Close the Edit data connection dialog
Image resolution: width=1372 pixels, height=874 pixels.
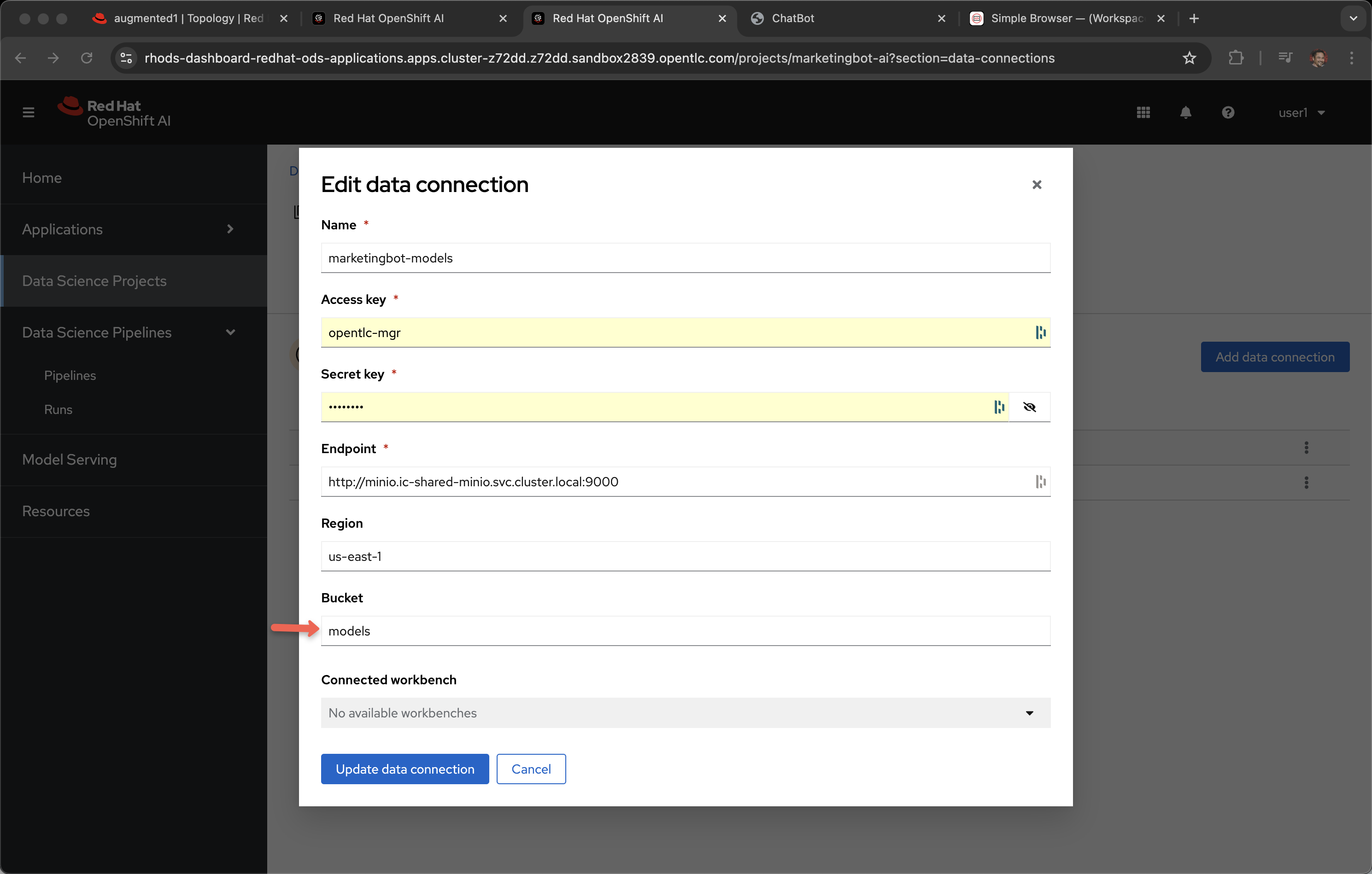tap(1037, 185)
